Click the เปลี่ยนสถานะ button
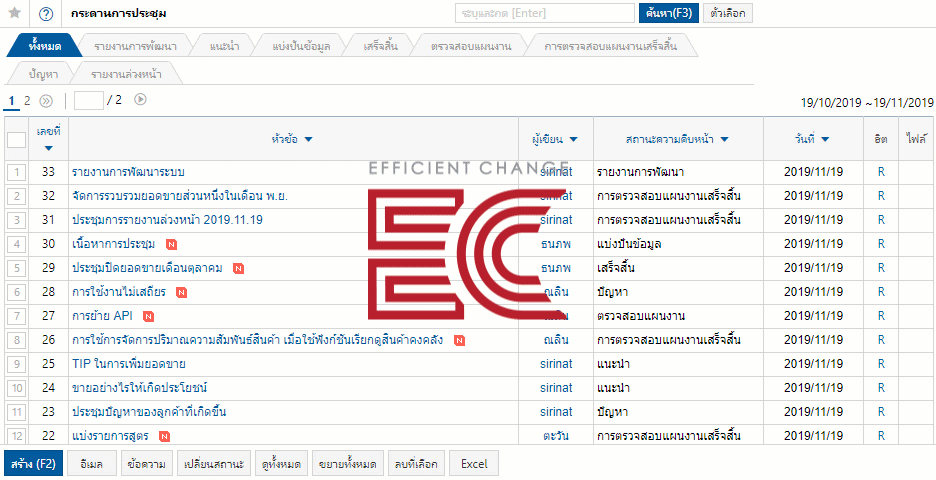Viewport: 936px width, 480px height. pos(214,464)
